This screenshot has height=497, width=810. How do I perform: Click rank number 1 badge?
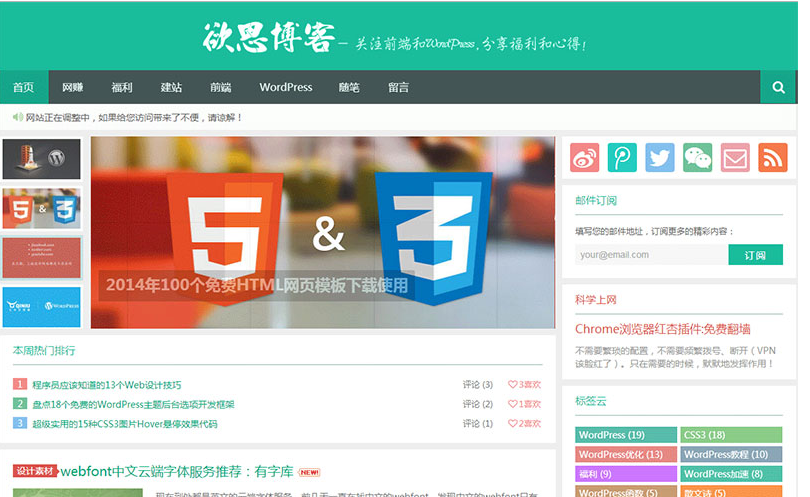[x=20, y=384]
